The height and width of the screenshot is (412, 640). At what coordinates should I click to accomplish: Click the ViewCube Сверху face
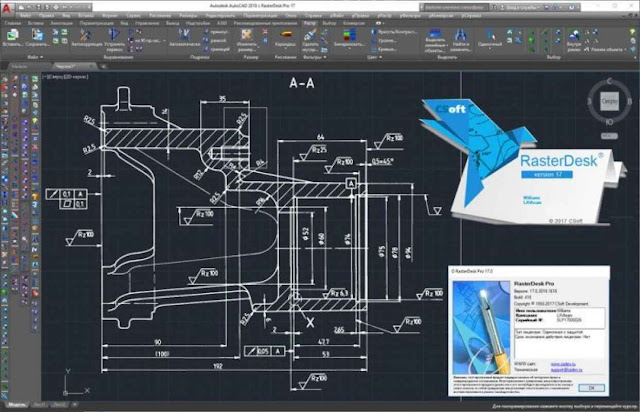tap(609, 101)
